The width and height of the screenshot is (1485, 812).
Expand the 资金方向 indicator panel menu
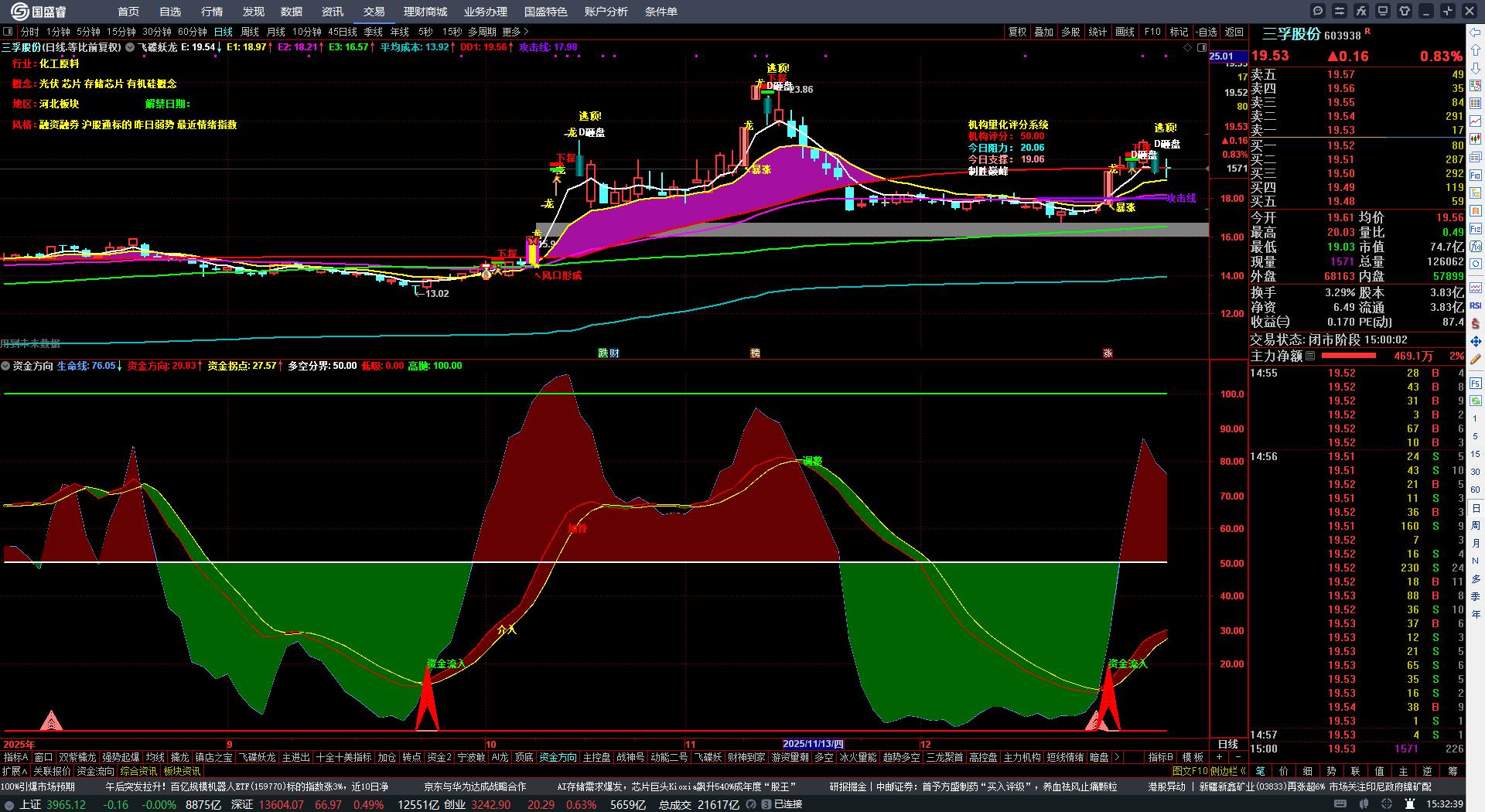pyautogui.click(x=6, y=366)
